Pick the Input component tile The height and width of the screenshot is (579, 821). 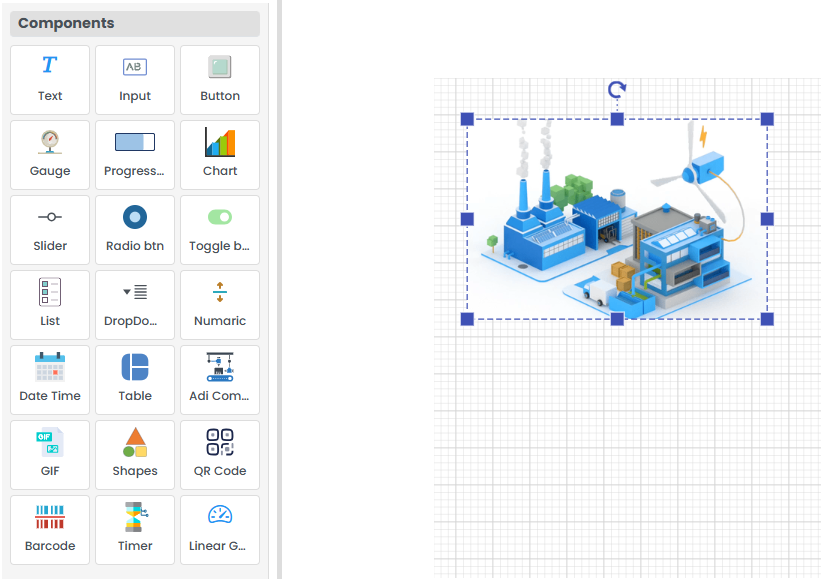pos(135,80)
